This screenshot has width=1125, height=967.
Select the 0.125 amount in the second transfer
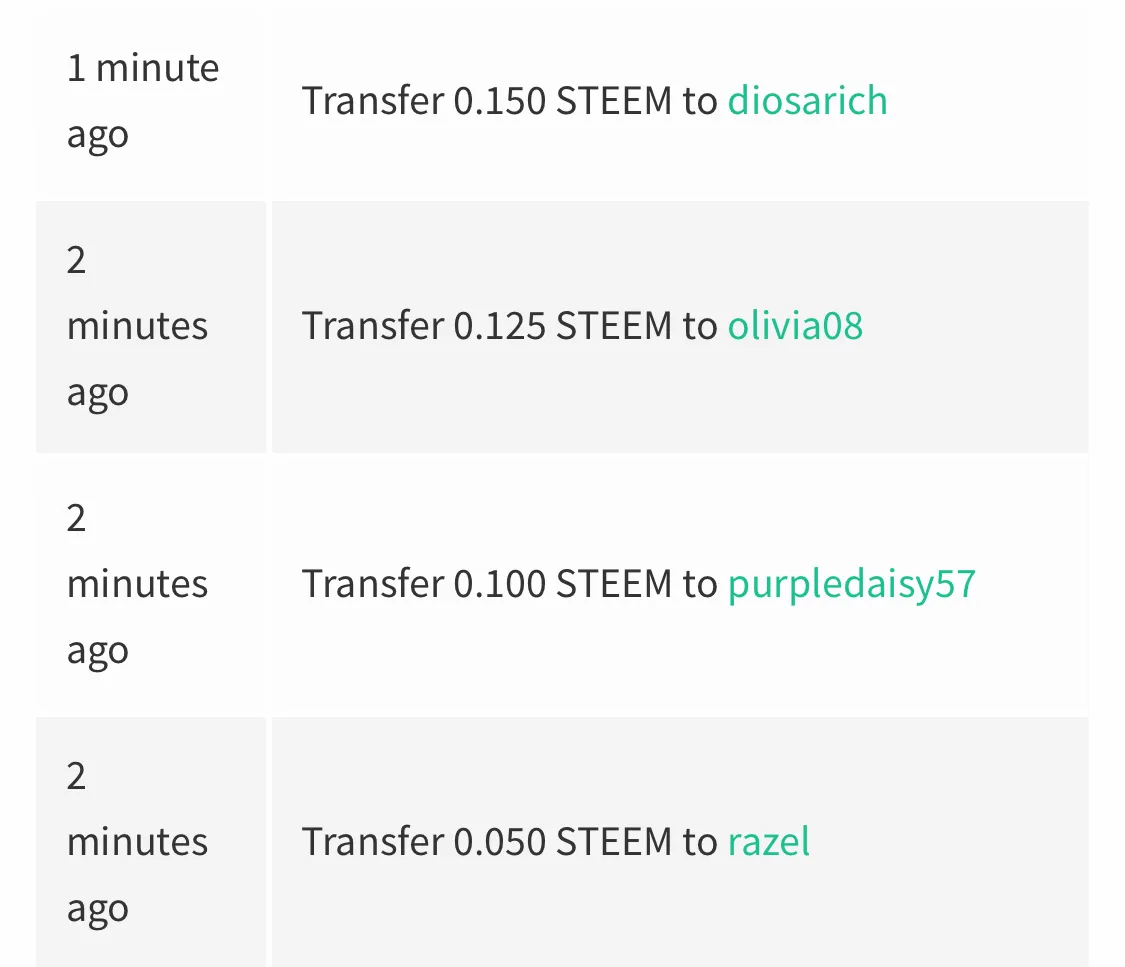pos(499,326)
